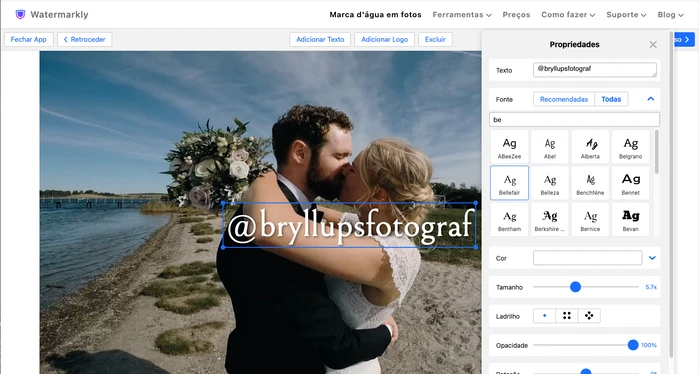Click the font list scrollbar

[x=657, y=152]
